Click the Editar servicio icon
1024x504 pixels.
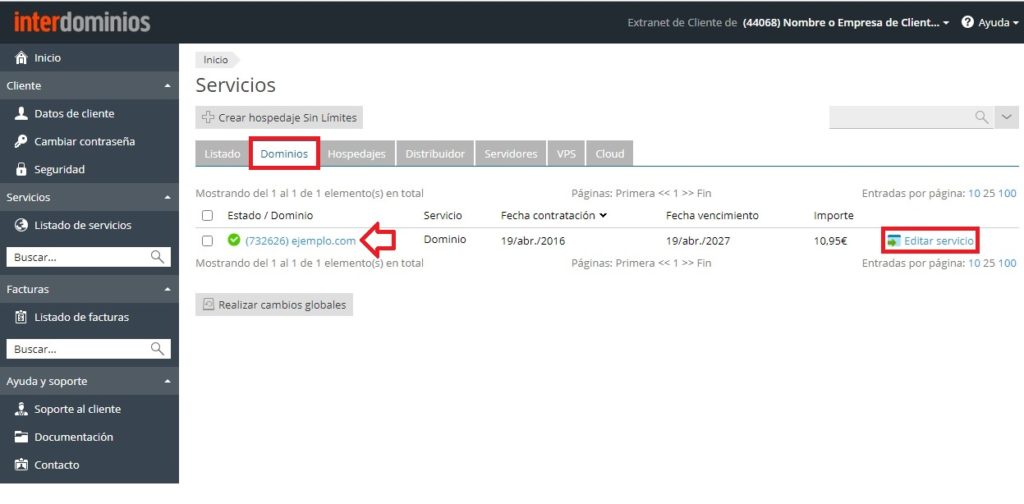click(x=894, y=242)
